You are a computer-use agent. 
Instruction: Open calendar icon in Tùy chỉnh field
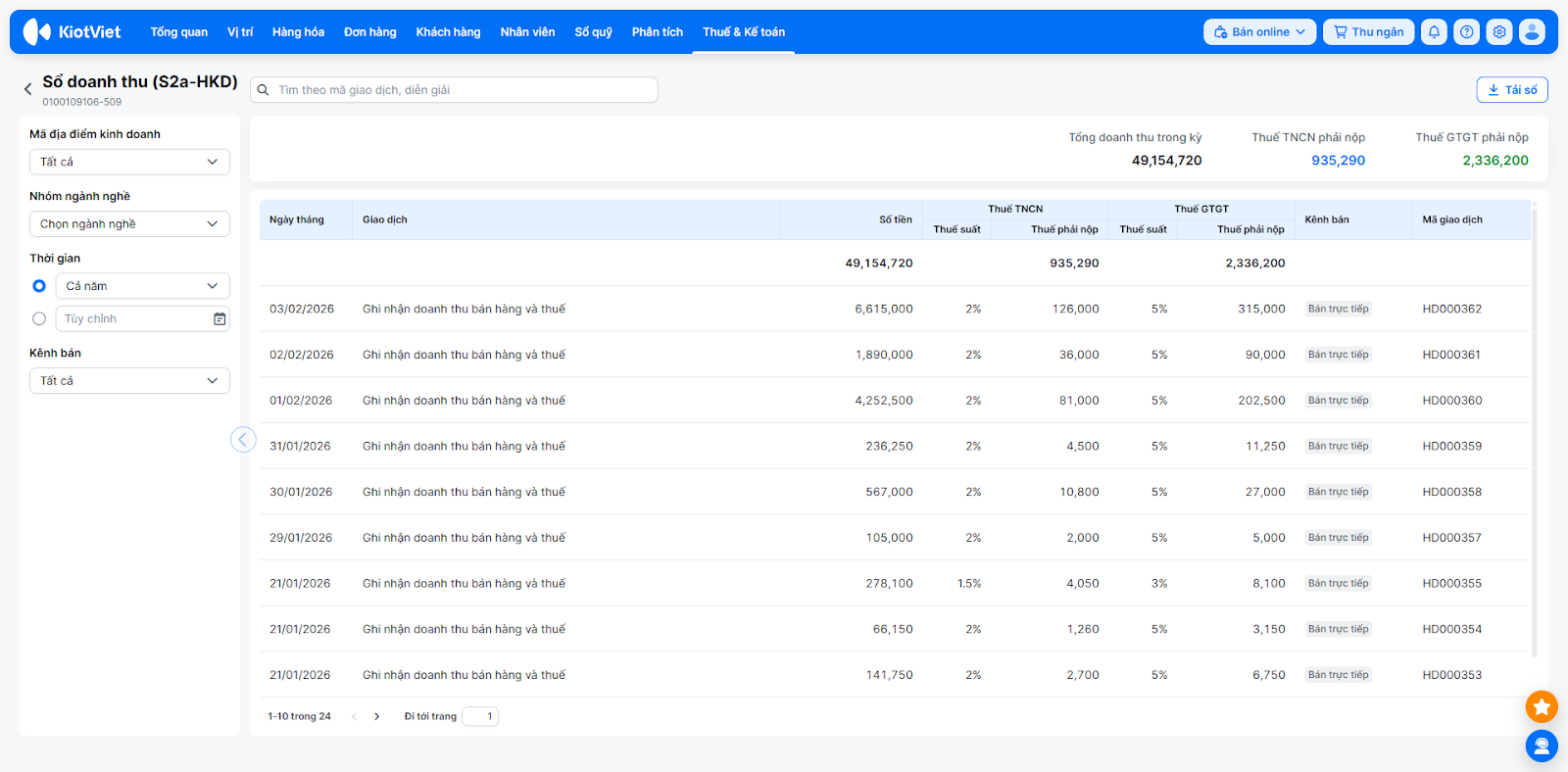220,319
